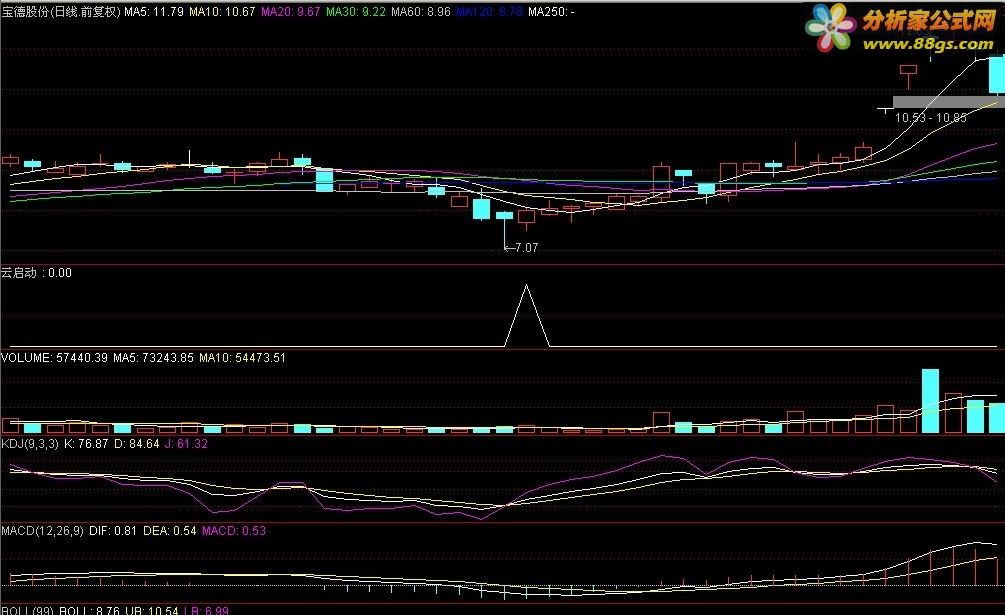Click the 宝德股份(日线.前复权) chart title
1005x615 pixels.
[x=61, y=12]
